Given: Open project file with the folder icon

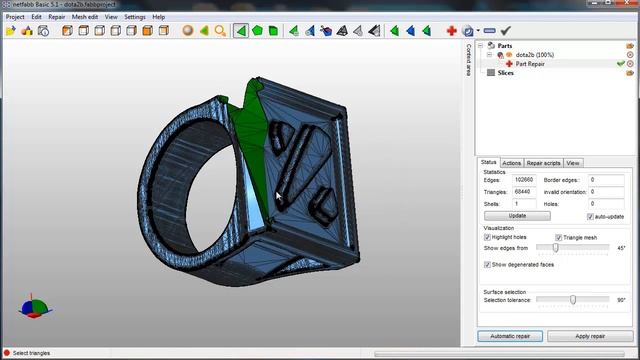Looking at the screenshot, I should 11,31.
